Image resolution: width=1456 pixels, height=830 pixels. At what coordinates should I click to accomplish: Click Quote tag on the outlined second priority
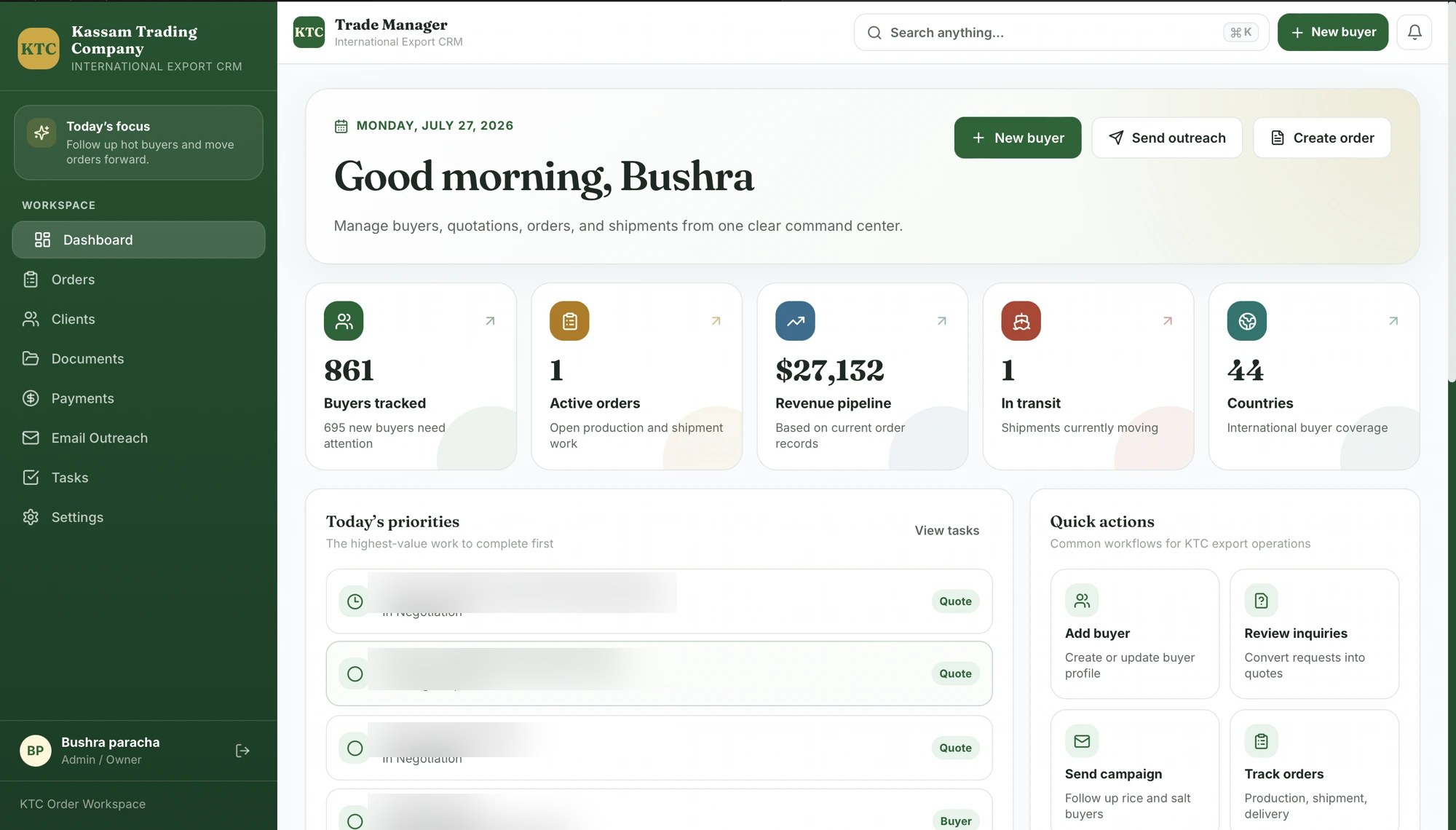click(x=955, y=674)
